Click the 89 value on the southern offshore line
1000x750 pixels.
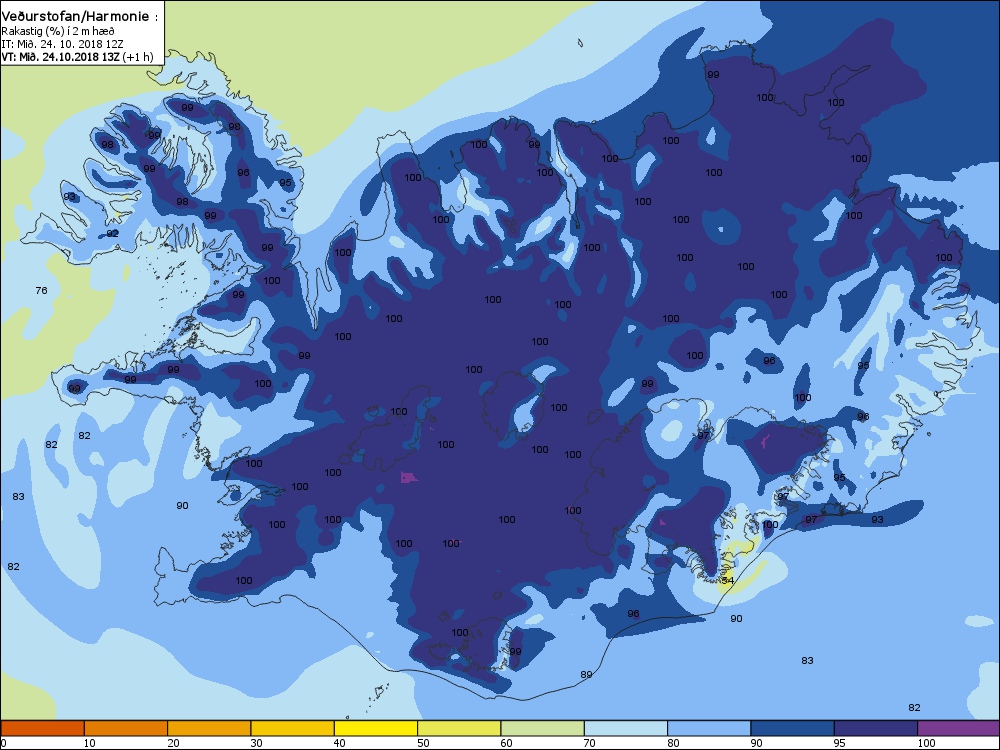click(586, 674)
